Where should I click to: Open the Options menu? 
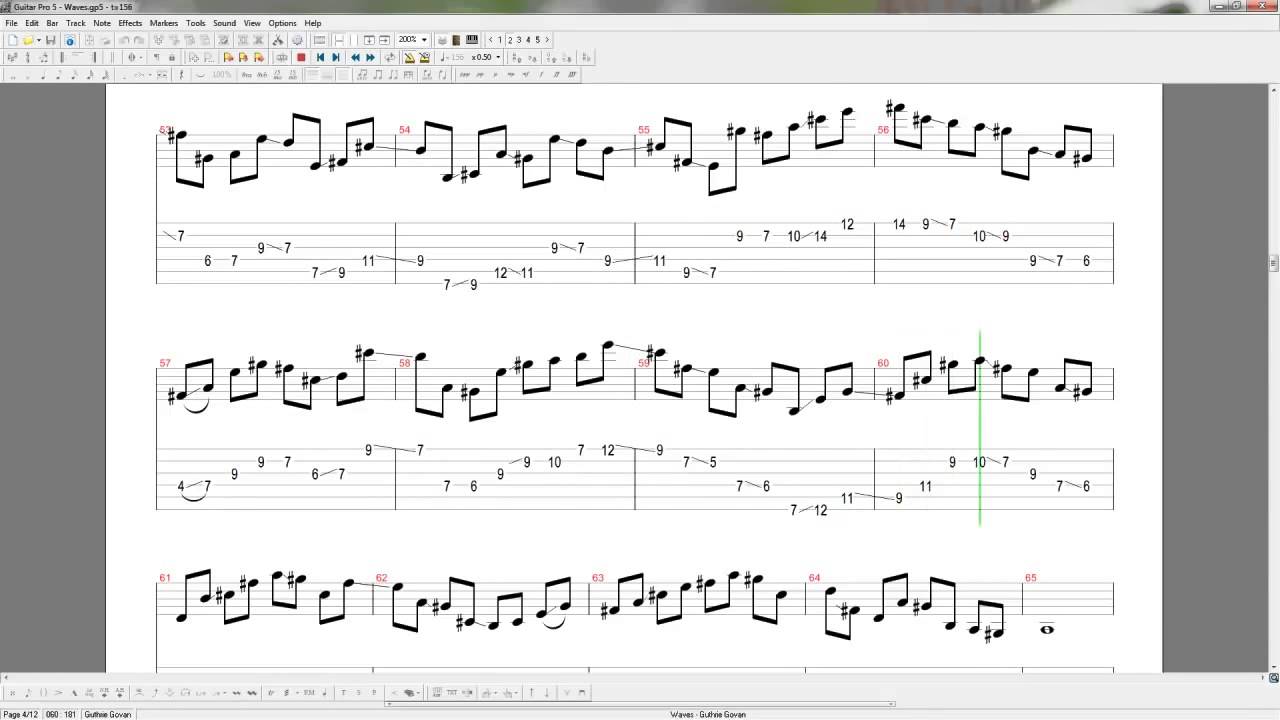point(282,23)
